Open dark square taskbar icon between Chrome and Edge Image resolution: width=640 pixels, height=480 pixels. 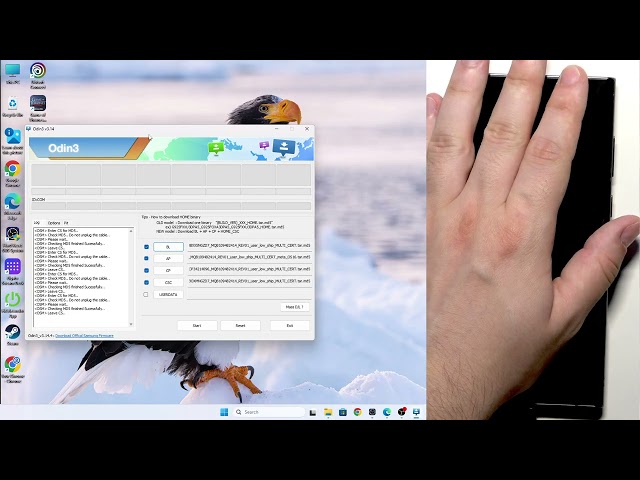point(372,412)
